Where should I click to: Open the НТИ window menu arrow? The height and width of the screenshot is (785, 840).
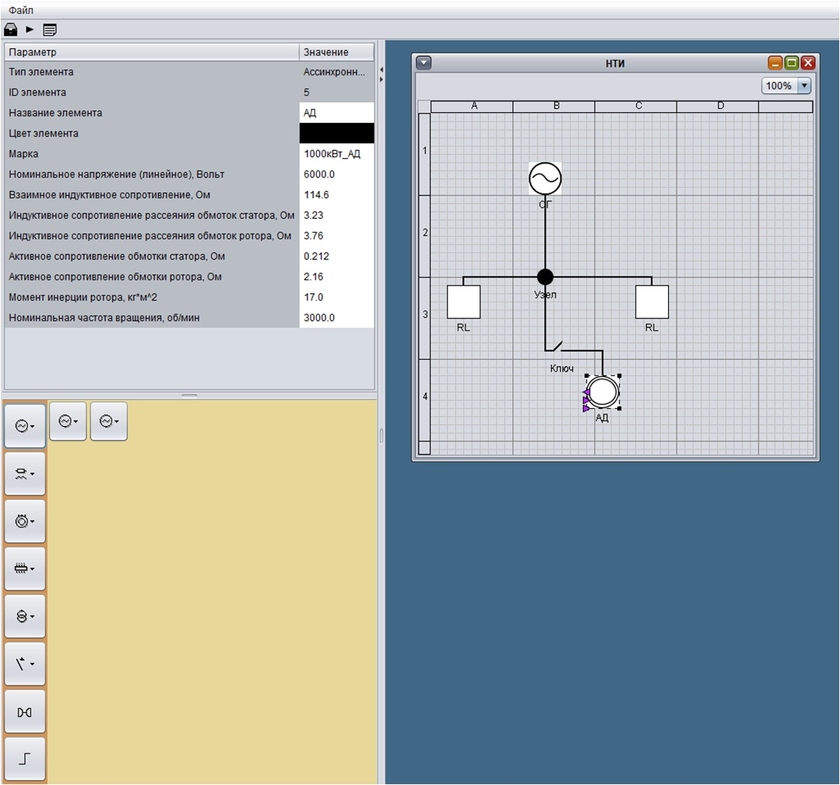click(x=424, y=63)
